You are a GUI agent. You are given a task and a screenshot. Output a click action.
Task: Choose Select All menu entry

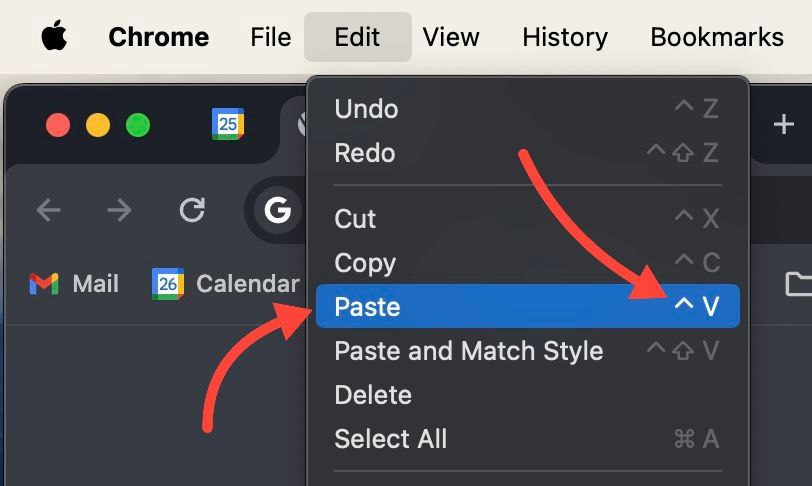[x=528, y=438]
